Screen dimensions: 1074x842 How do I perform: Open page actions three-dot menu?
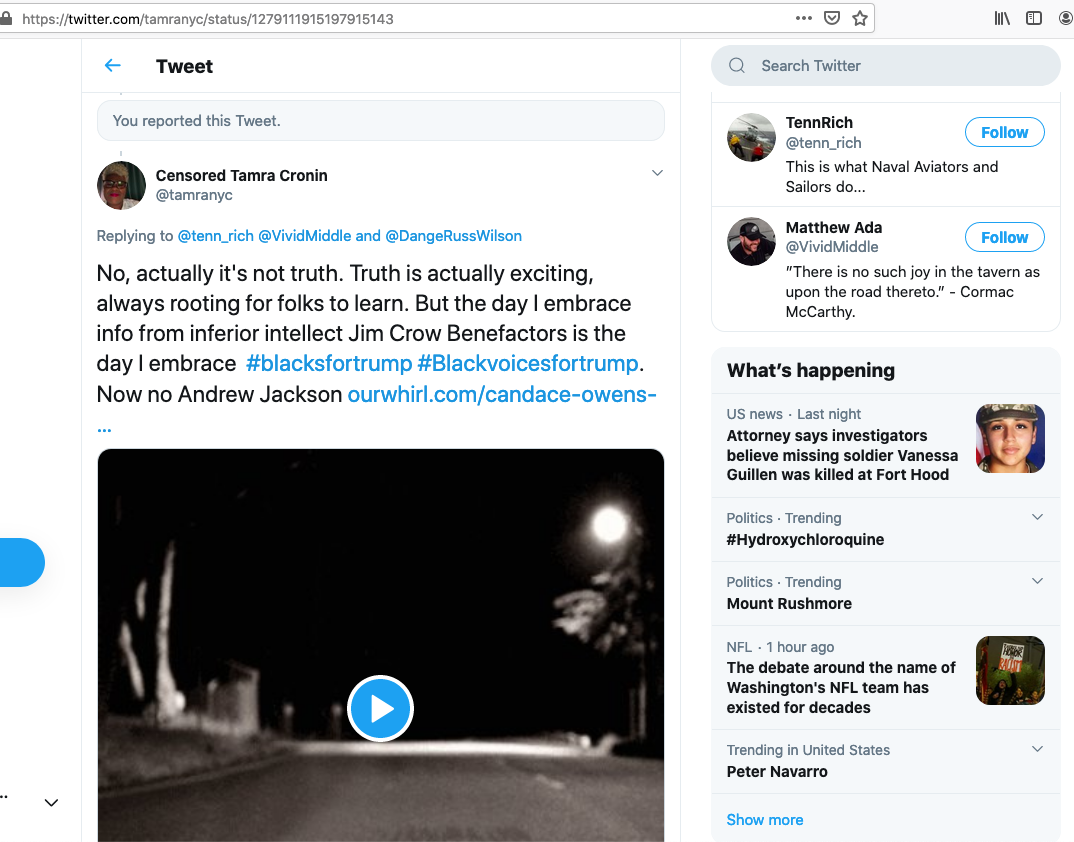click(x=804, y=18)
